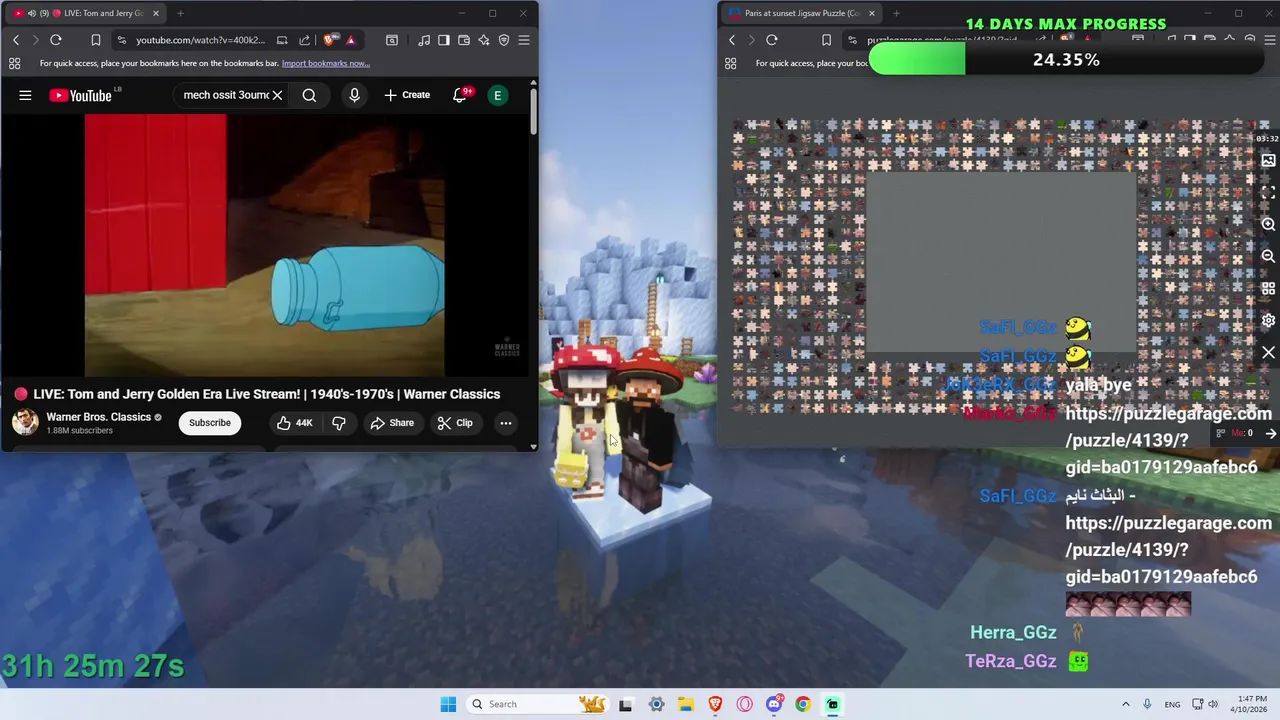Image resolution: width=1280 pixels, height=720 pixels.
Task: Start voice search with the microphone
Action: coord(354,95)
